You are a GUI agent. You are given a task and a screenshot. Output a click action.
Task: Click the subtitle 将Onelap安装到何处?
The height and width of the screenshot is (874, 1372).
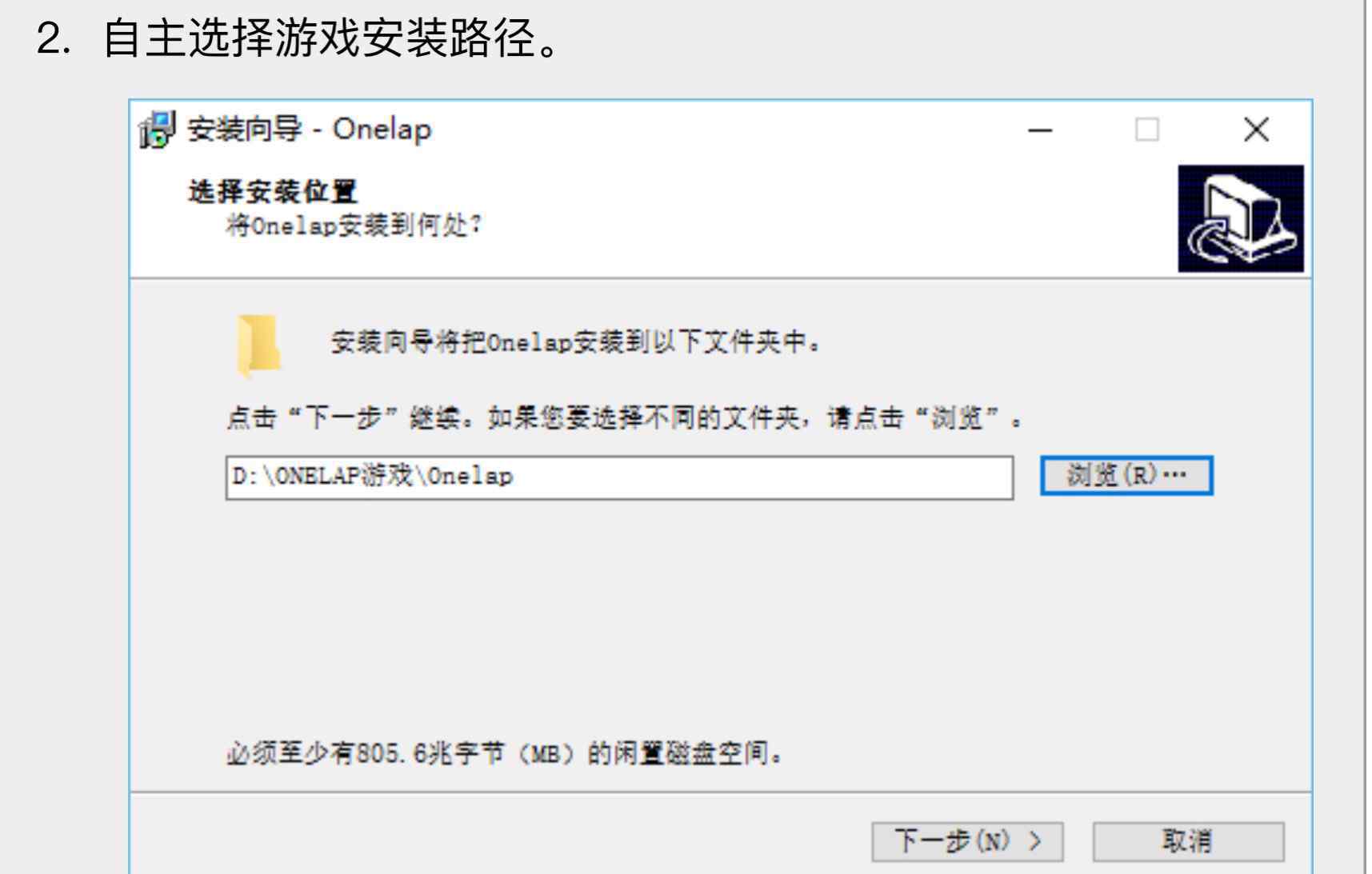(x=354, y=226)
